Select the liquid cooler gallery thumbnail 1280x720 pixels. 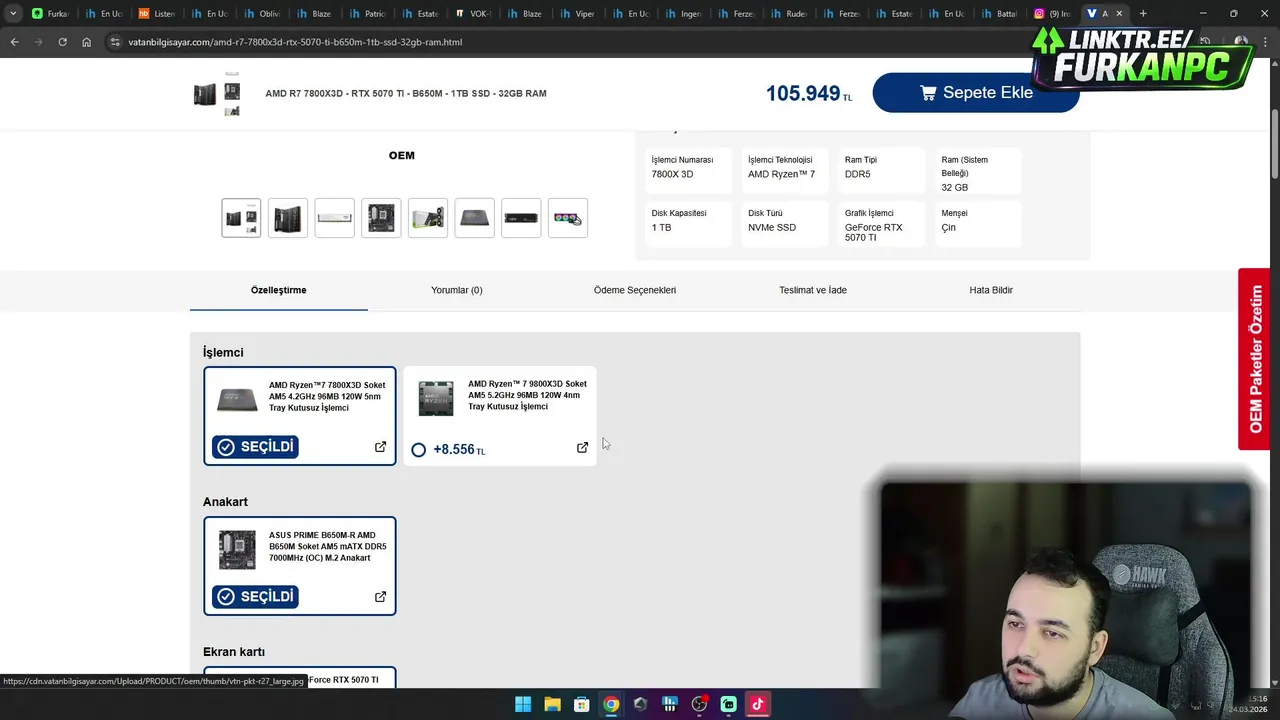[568, 218]
